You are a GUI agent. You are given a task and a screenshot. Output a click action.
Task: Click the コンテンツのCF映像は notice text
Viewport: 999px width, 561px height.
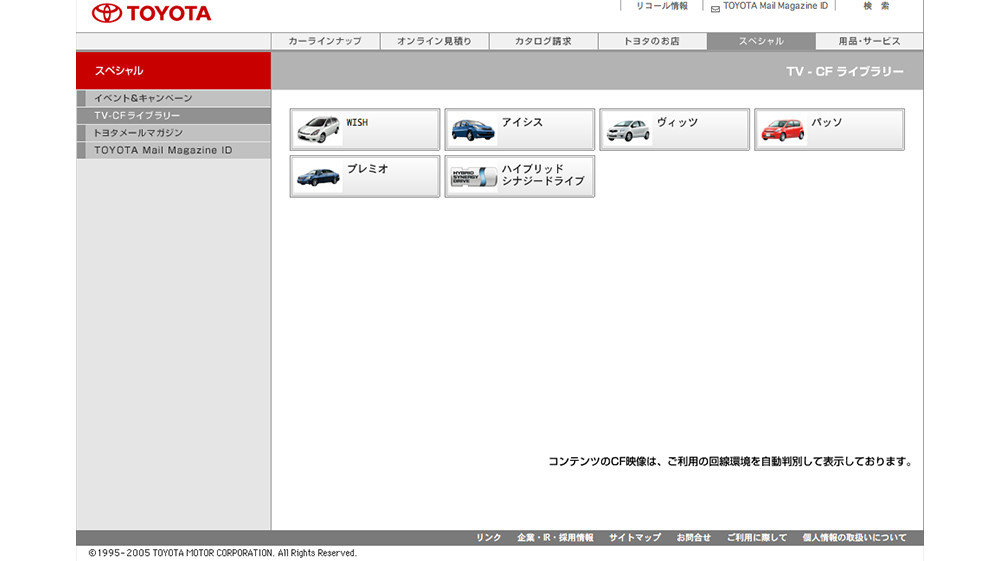coord(731,462)
